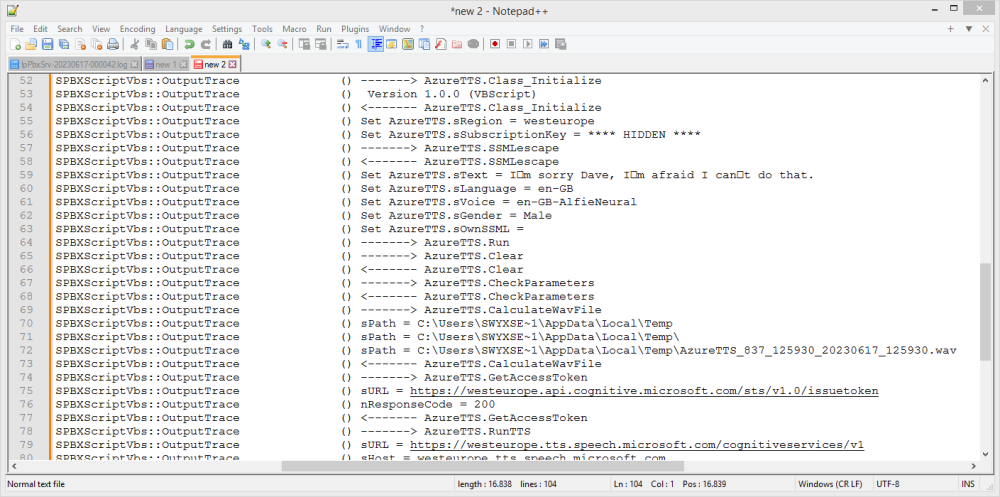
Task: Start macro recording with the red dot
Action: coord(495,44)
